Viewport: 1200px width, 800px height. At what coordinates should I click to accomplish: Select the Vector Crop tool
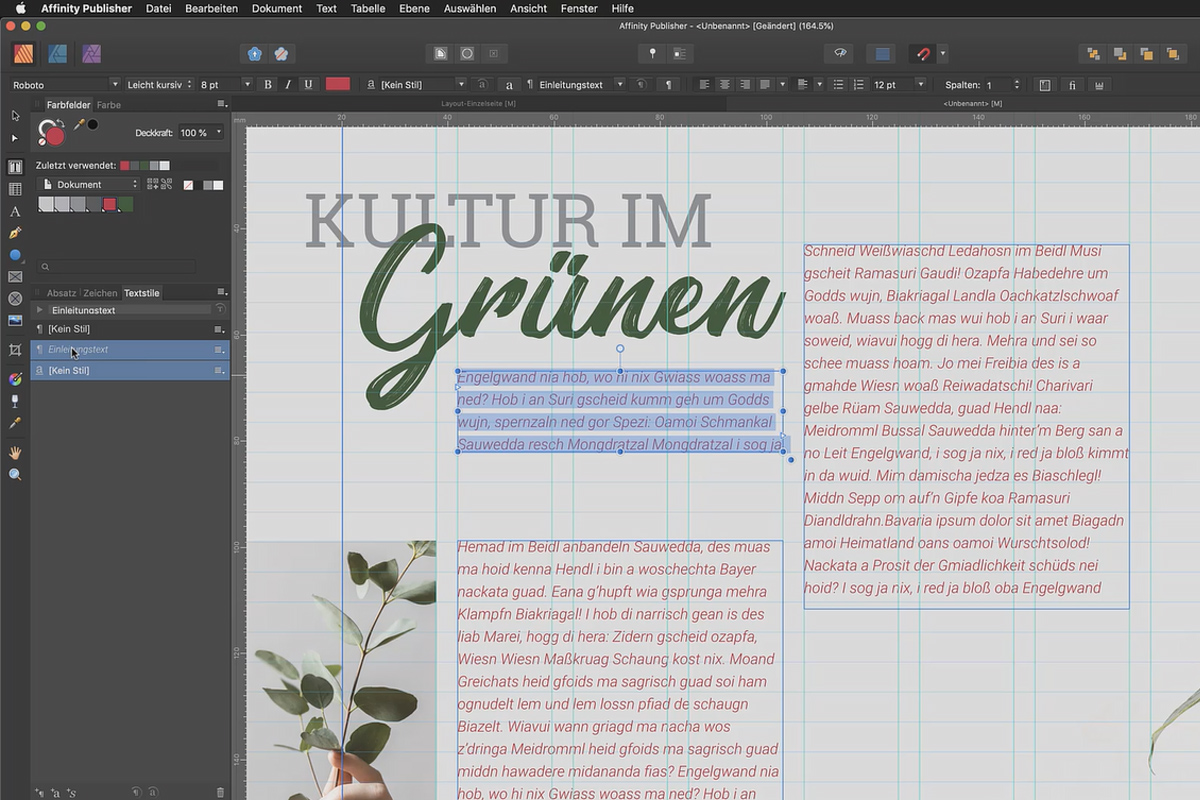point(15,351)
